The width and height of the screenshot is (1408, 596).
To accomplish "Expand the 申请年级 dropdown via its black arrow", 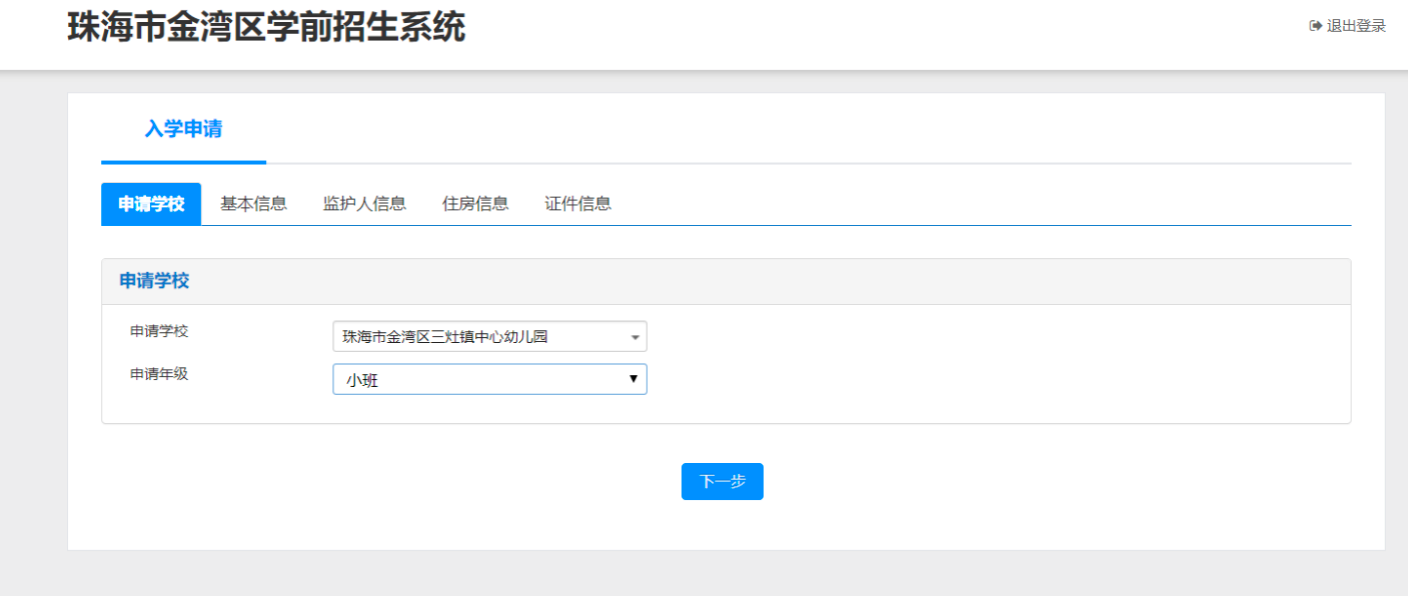I will point(633,379).
